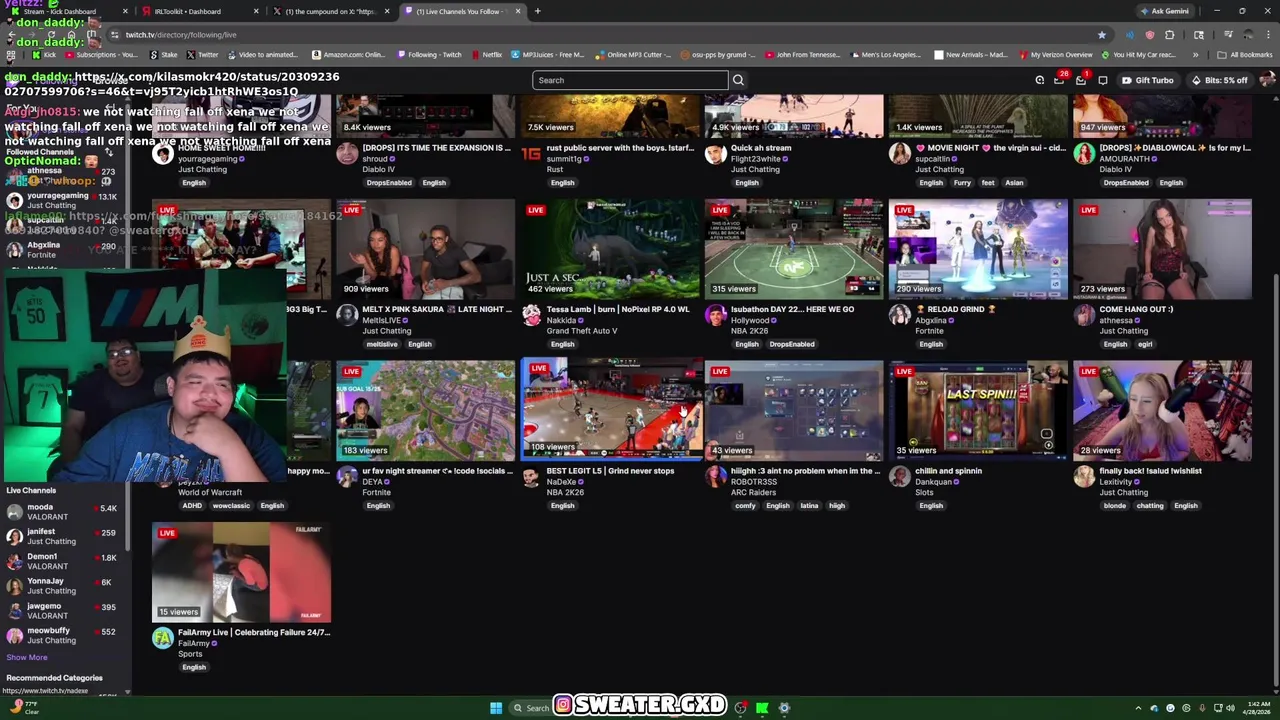The height and width of the screenshot is (720, 1280).
Task: Select the latina tag under ROBOTR3SS
Action: click(x=809, y=506)
